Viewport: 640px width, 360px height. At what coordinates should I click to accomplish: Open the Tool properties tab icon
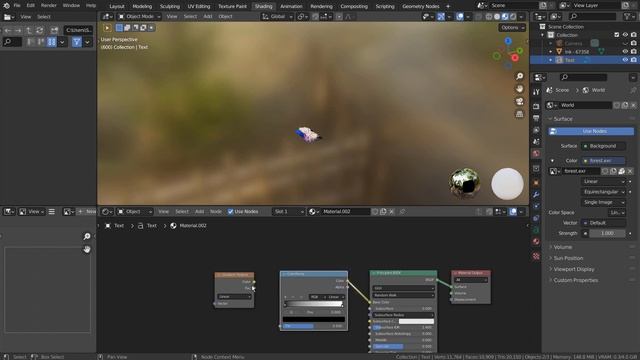point(536,92)
